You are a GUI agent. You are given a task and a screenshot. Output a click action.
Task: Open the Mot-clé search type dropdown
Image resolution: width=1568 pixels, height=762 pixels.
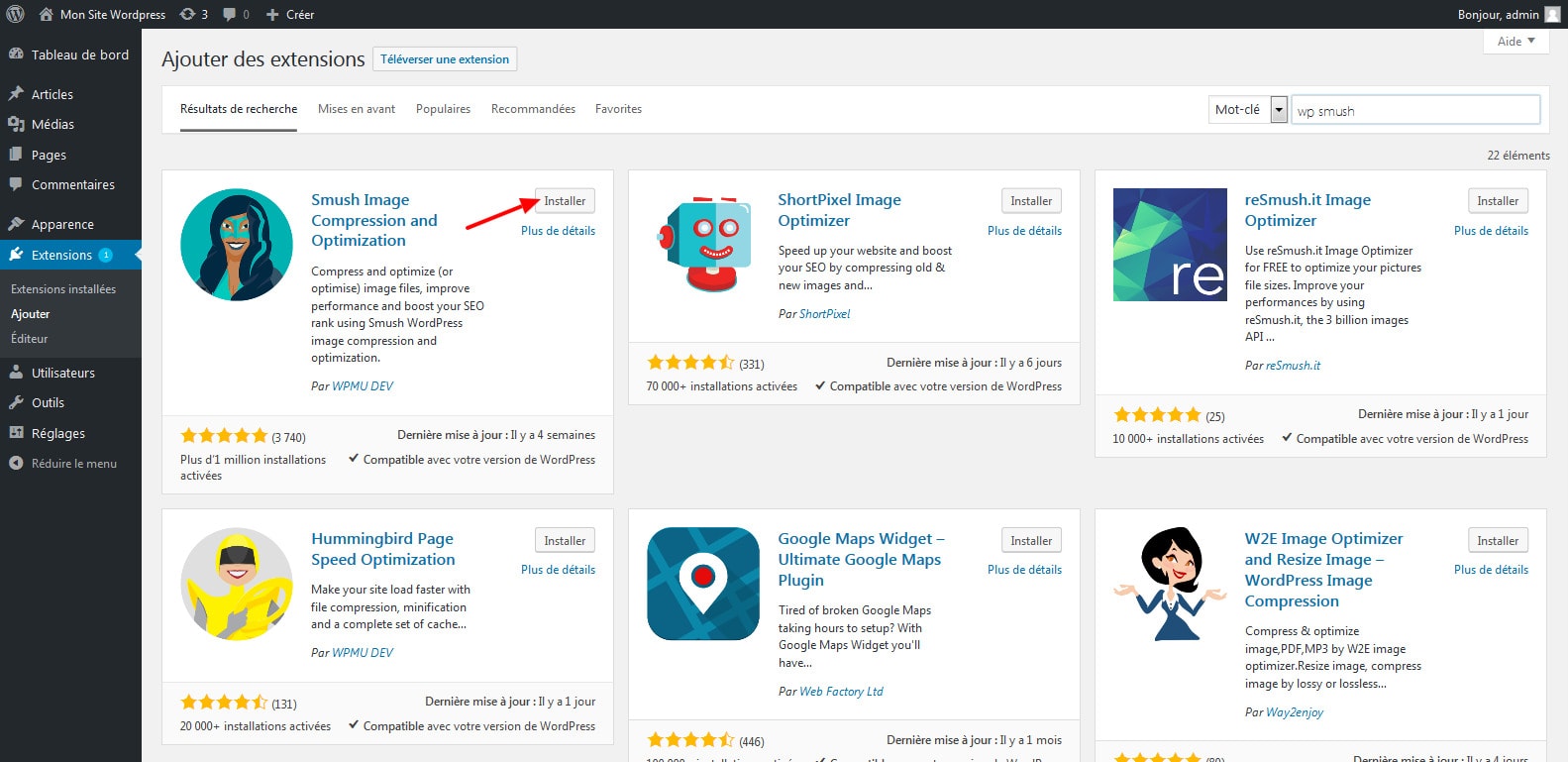point(1248,110)
